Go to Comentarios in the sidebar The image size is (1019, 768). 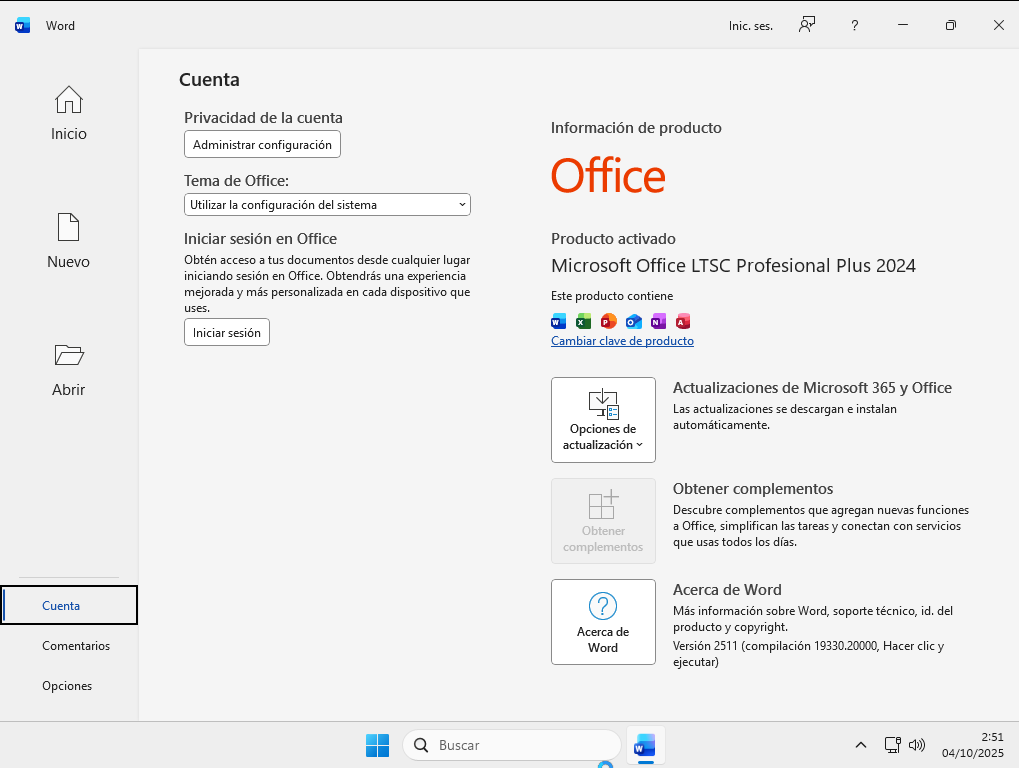pyautogui.click(x=76, y=646)
